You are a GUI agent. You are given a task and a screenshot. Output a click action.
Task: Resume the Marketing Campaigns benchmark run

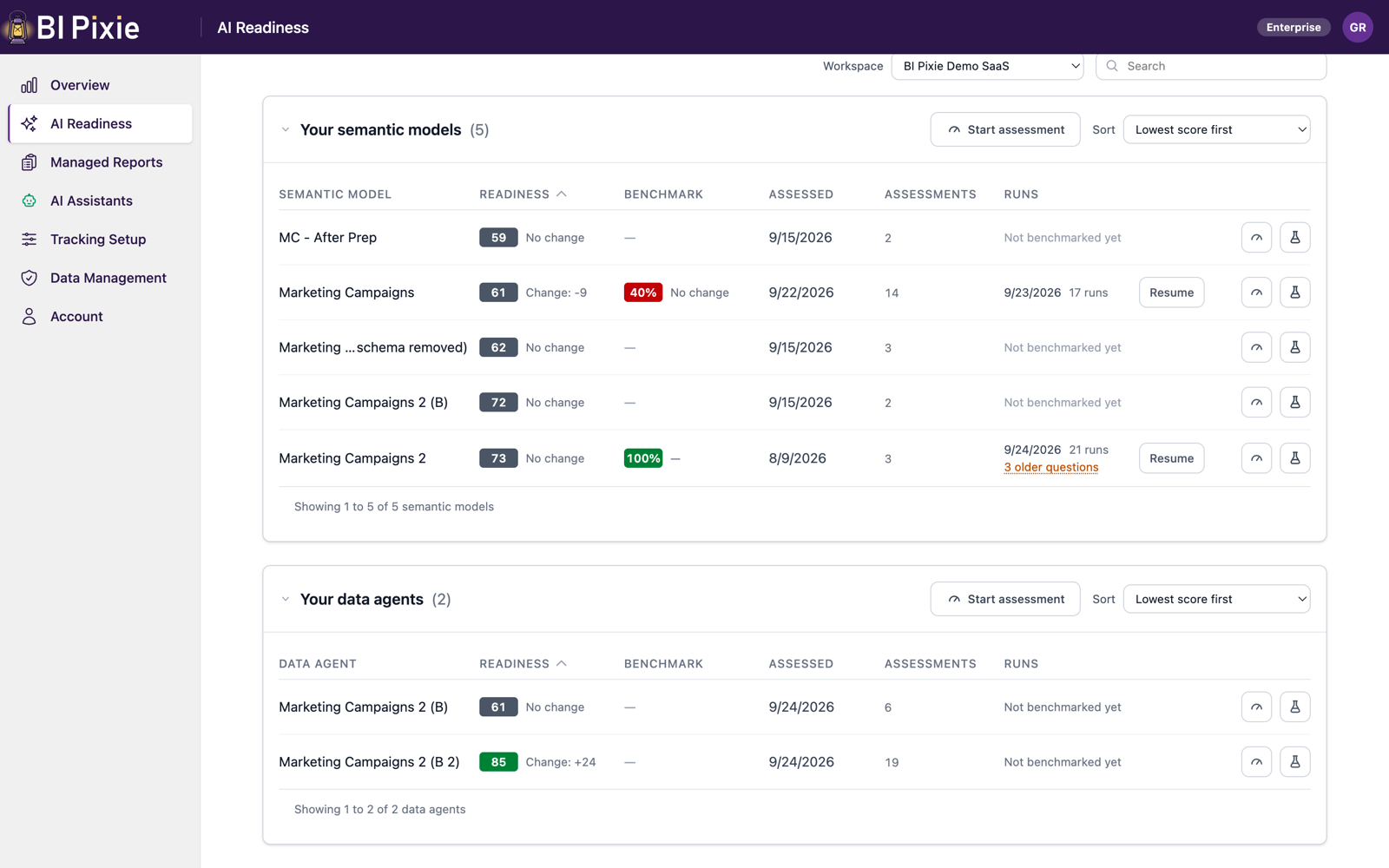(1171, 293)
